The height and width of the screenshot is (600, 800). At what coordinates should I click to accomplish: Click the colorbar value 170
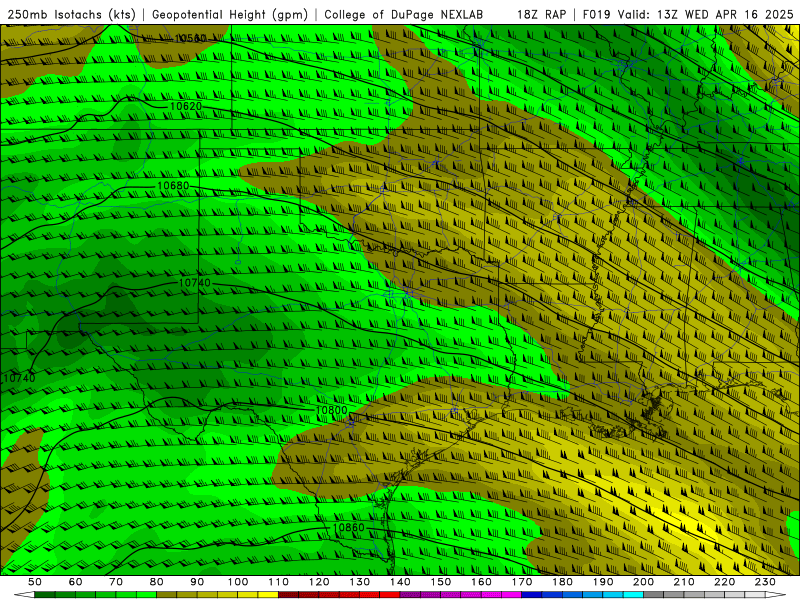(521, 582)
